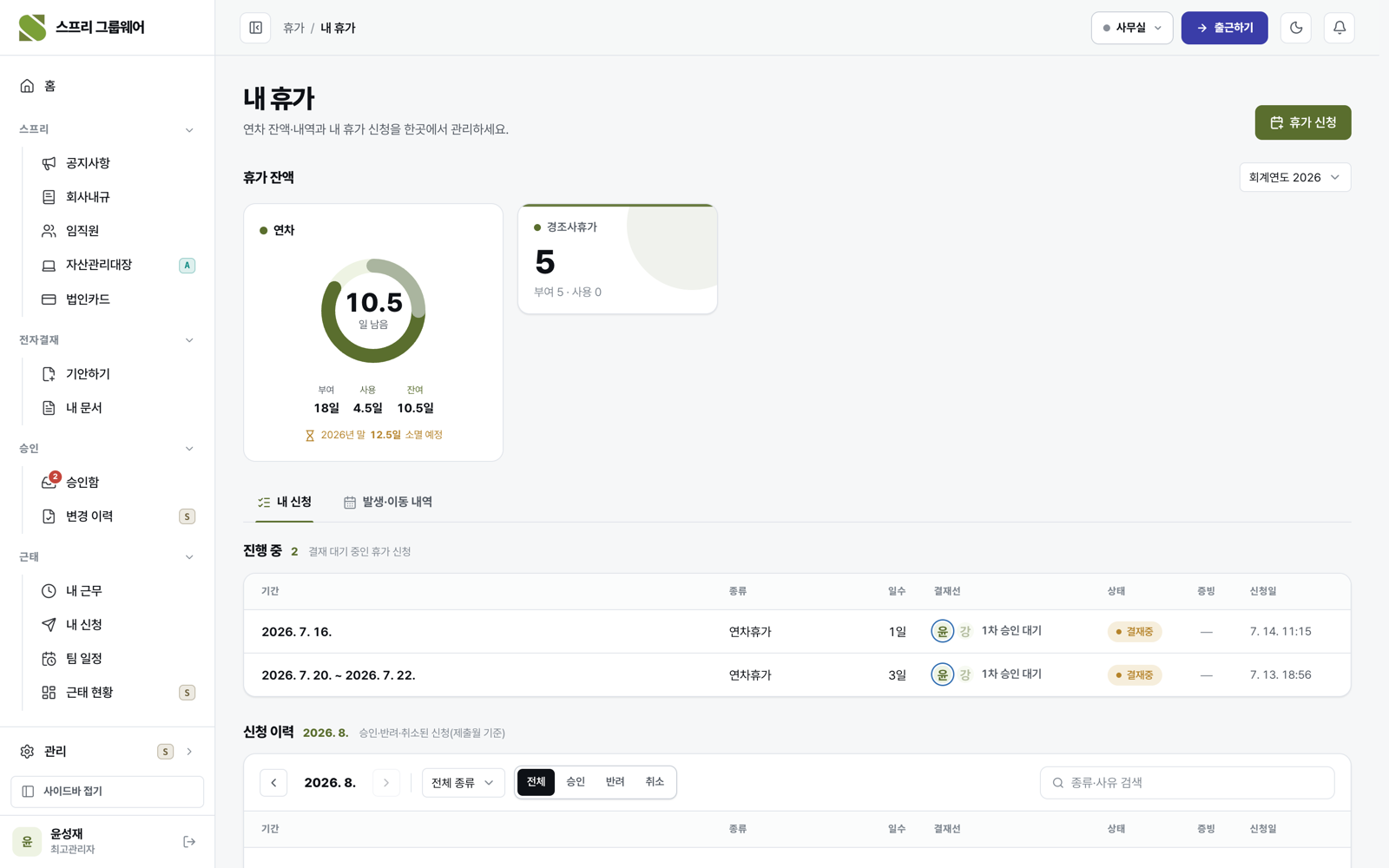
Task: Open 팀 일정 calendar item
Action: tap(118, 659)
